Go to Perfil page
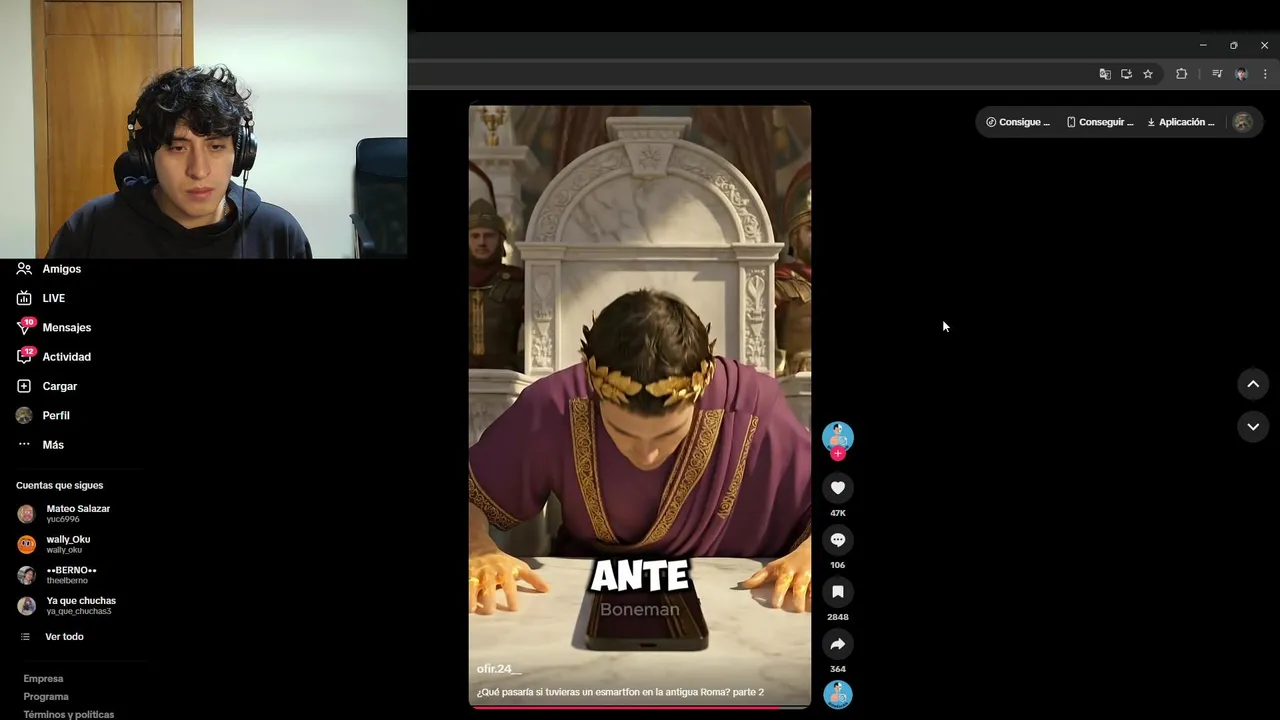 pos(56,415)
